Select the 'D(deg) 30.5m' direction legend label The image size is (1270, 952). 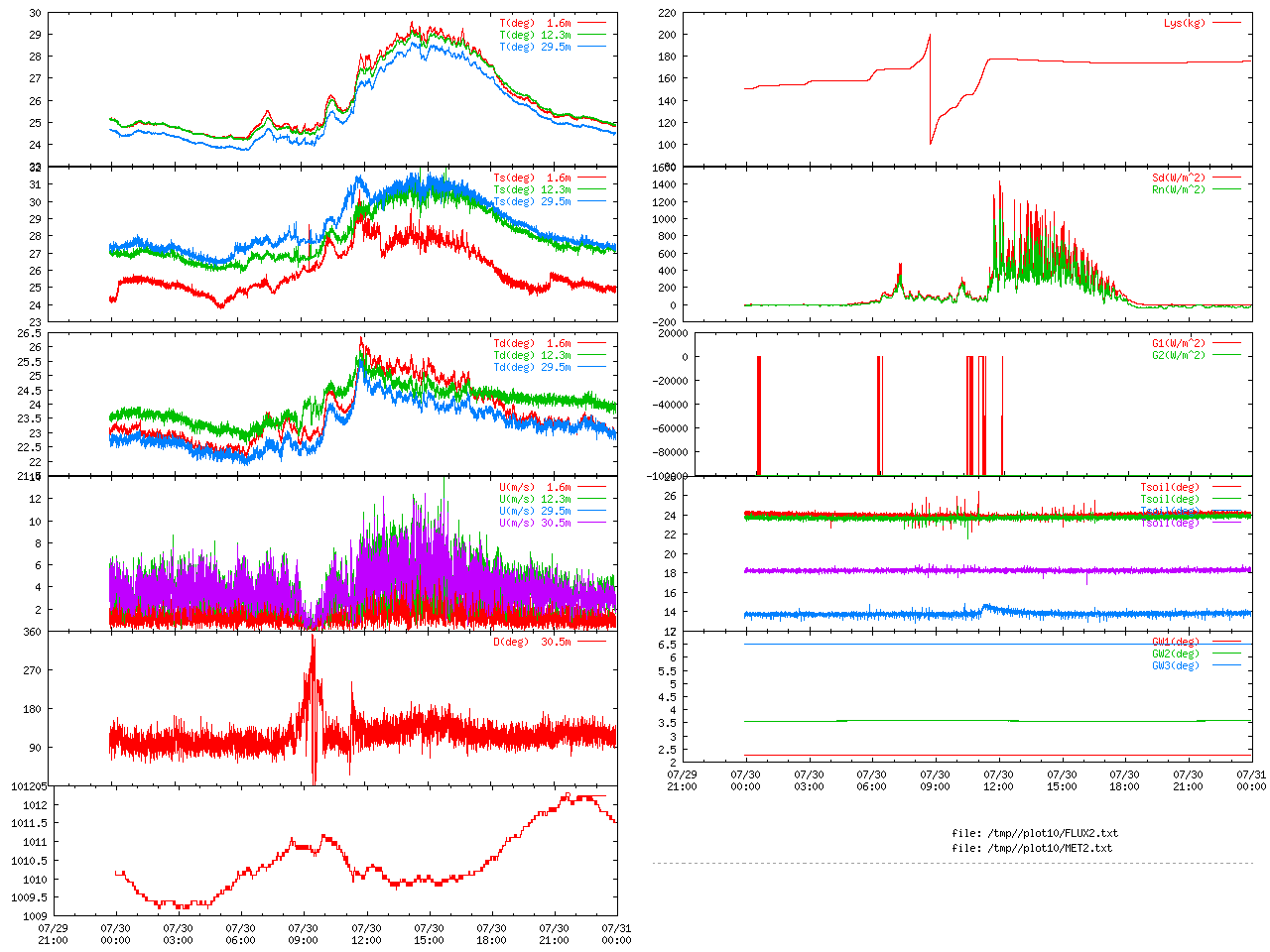[533, 643]
